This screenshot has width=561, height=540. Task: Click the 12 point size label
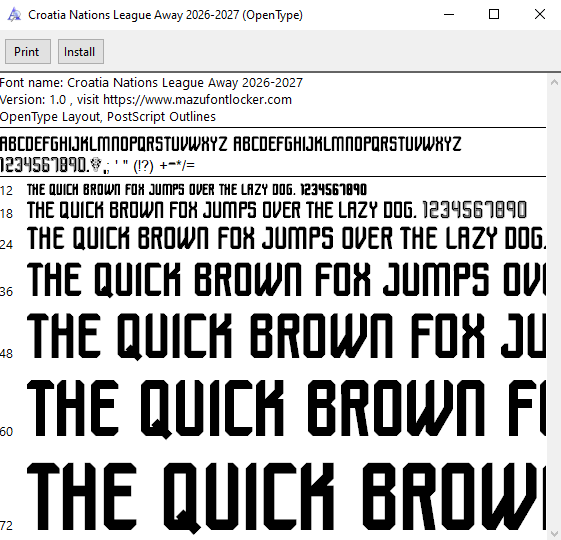pyautogui.click(x=6, y=191)
